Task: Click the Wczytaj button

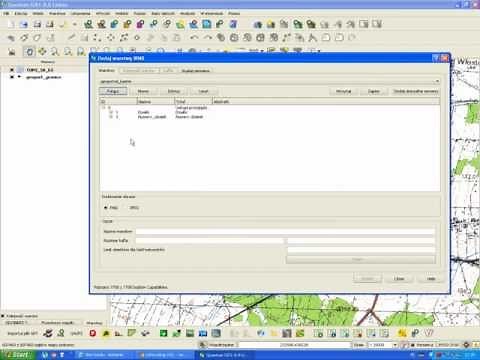Action: click(343, 91)
